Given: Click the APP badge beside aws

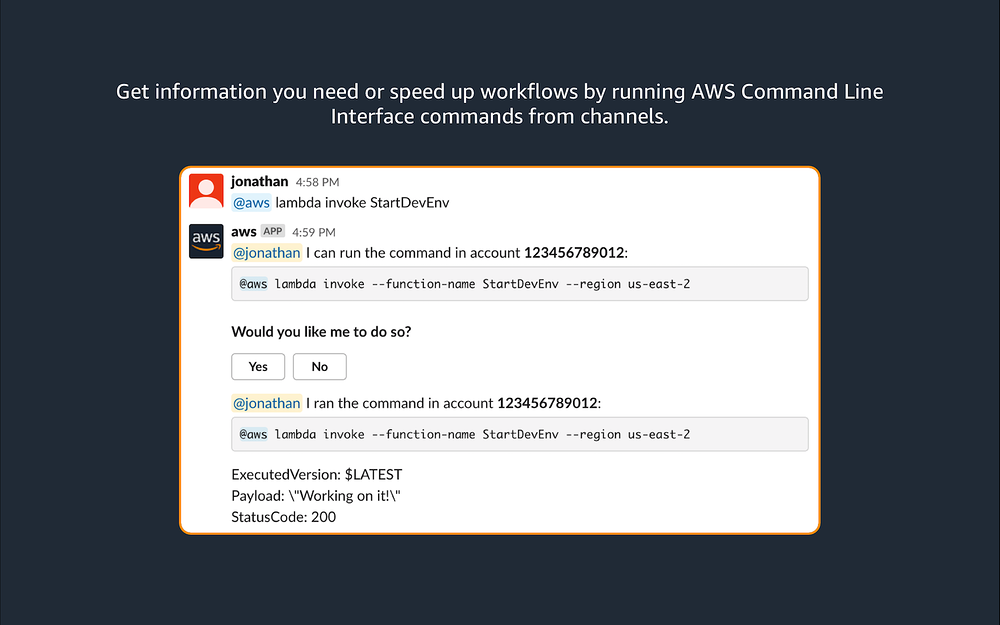Looking at the screenshot, I should [x=273, y=232].
